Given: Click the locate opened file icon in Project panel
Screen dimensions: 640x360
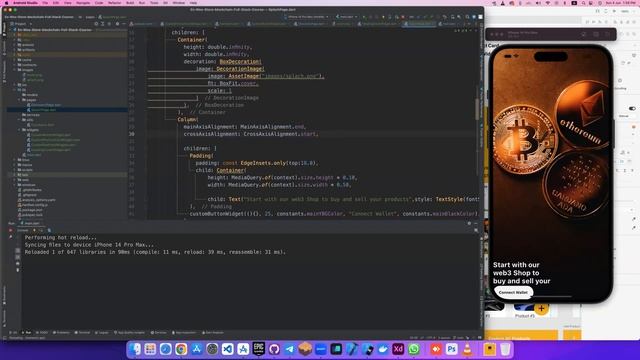Looking at the screenshot, I should point(96,24).
